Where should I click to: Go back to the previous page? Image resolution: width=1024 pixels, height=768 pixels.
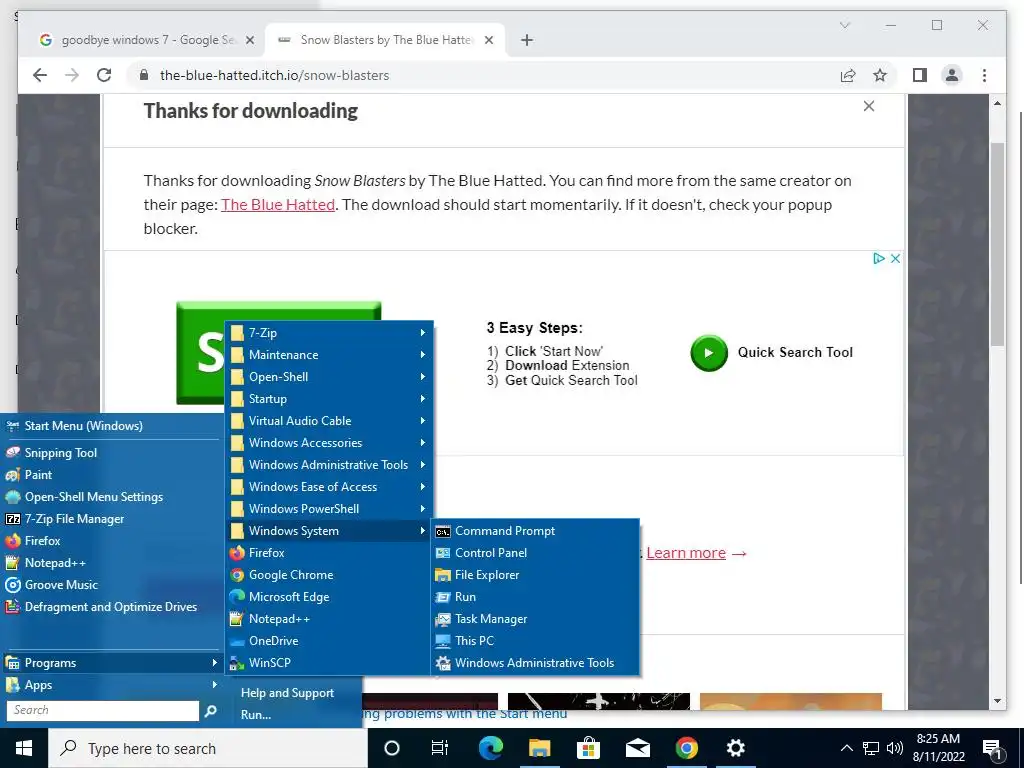point(40,75)
